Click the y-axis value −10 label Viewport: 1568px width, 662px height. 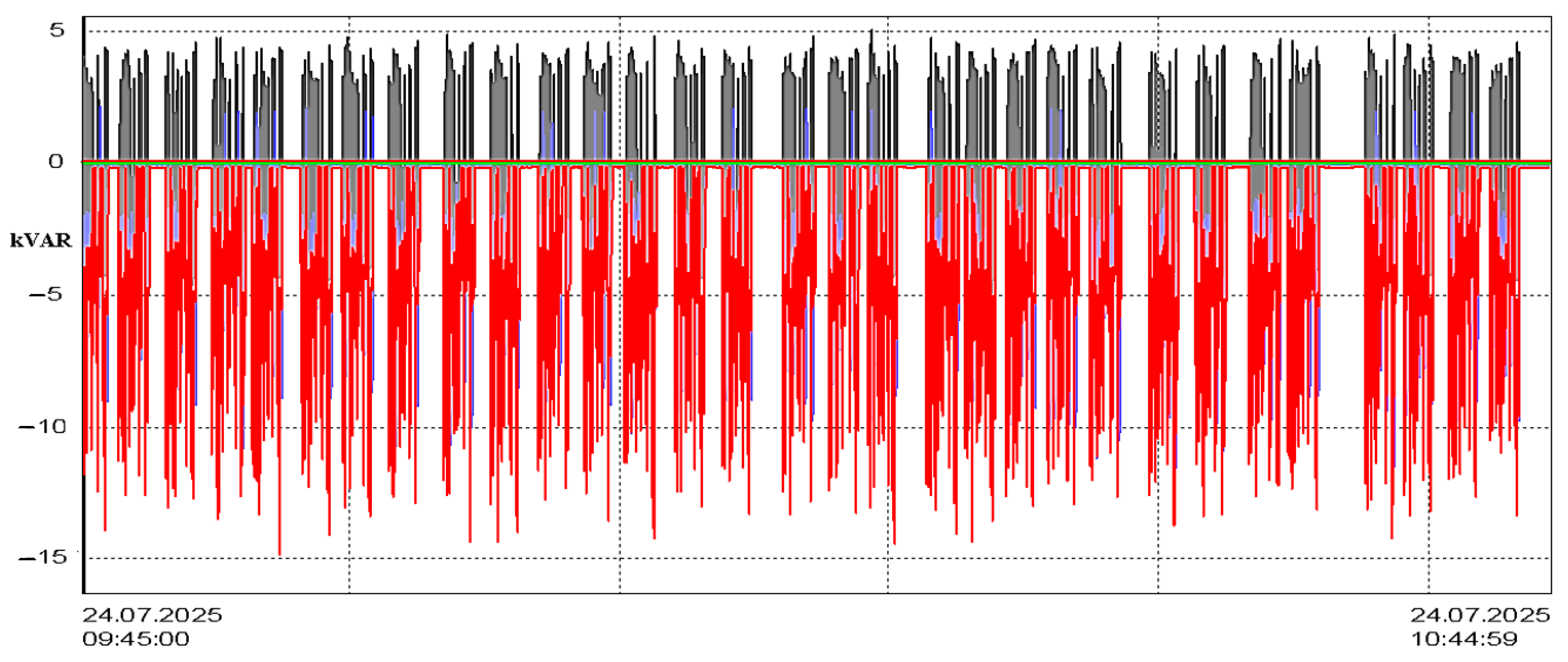[x=42, y=426]
